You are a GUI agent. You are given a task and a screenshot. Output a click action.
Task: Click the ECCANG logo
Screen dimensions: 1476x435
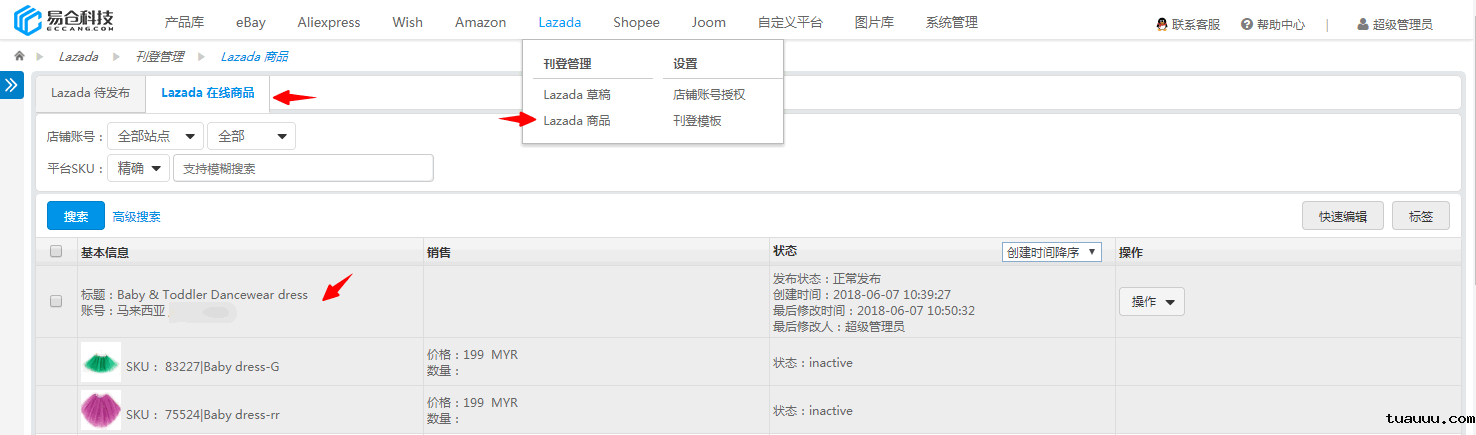coord(65,20)
